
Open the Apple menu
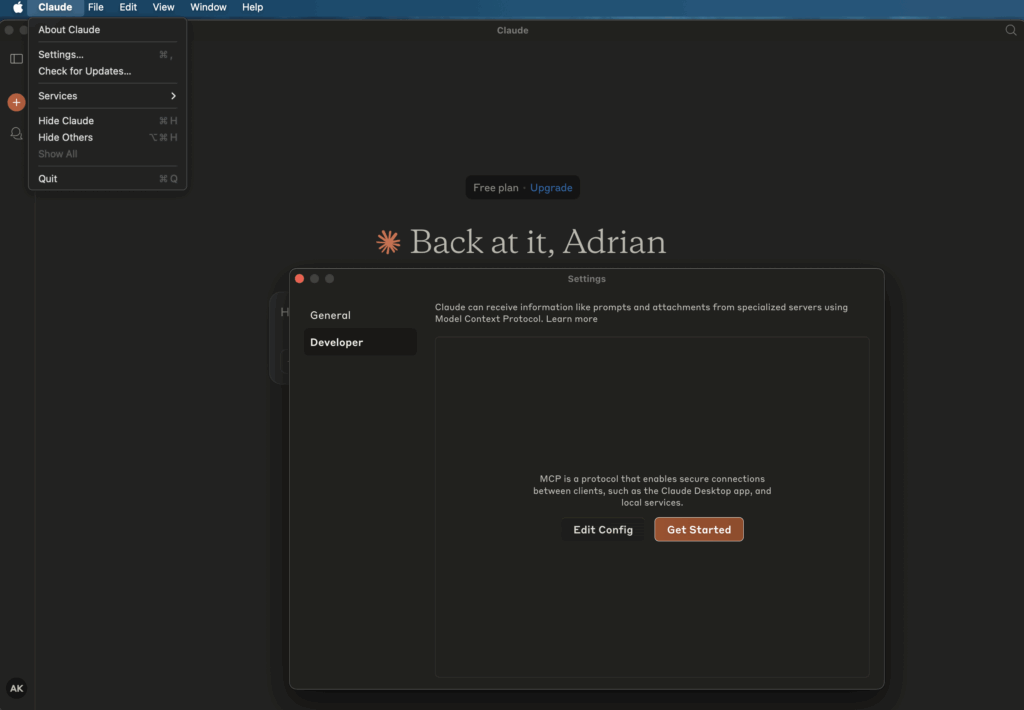(x=18, y=7)
